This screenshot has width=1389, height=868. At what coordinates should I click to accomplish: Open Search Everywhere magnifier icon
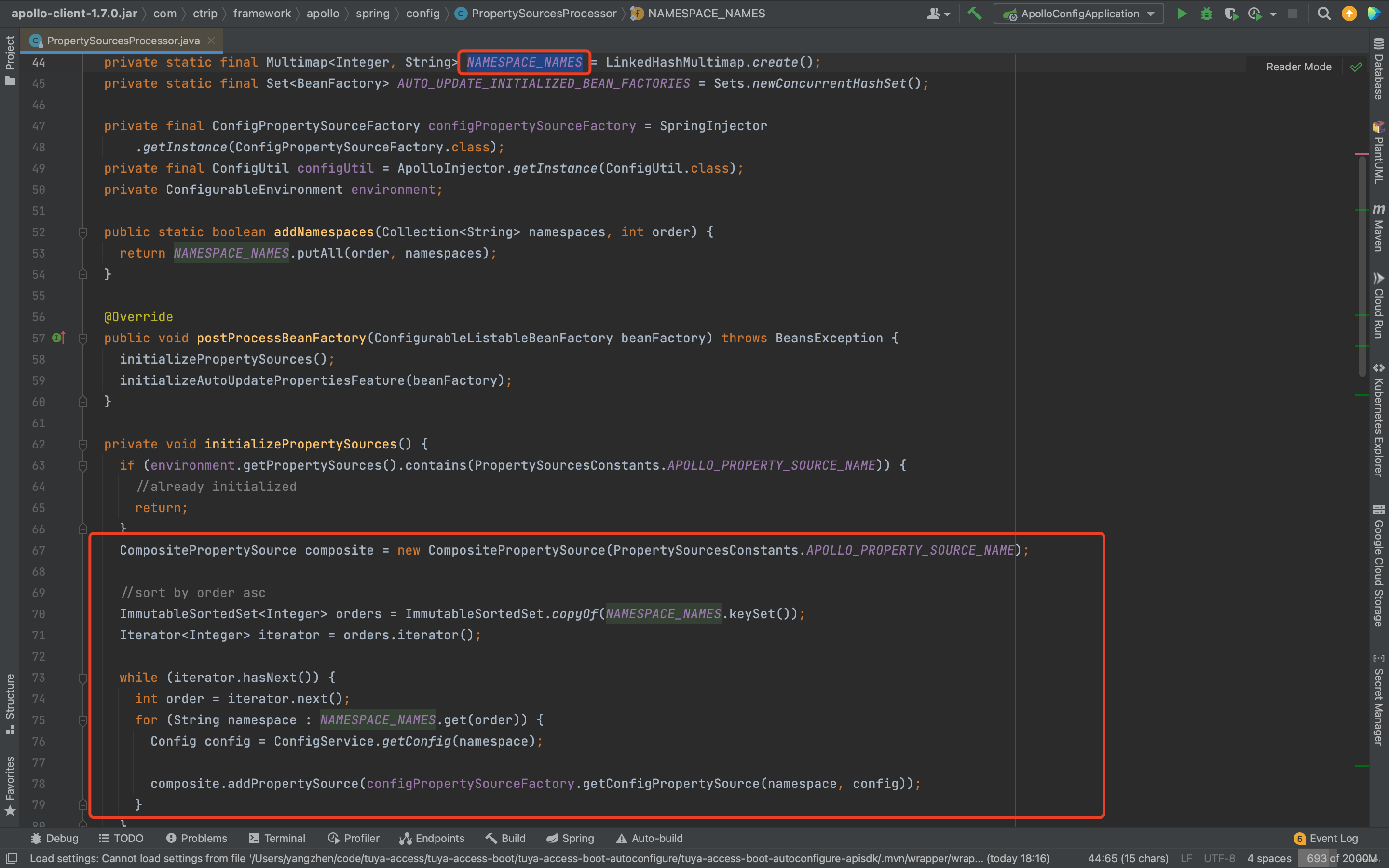[x=1323, y=14]
